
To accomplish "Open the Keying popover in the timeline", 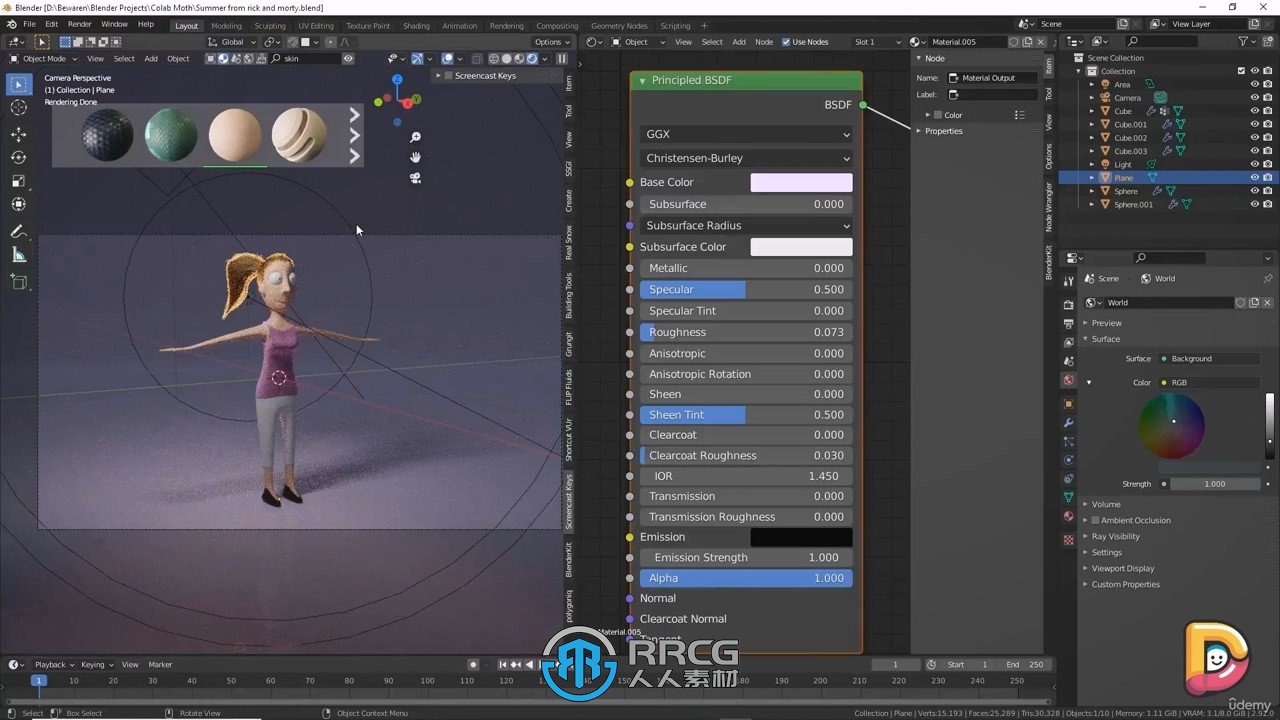I will tap(97, 664).
